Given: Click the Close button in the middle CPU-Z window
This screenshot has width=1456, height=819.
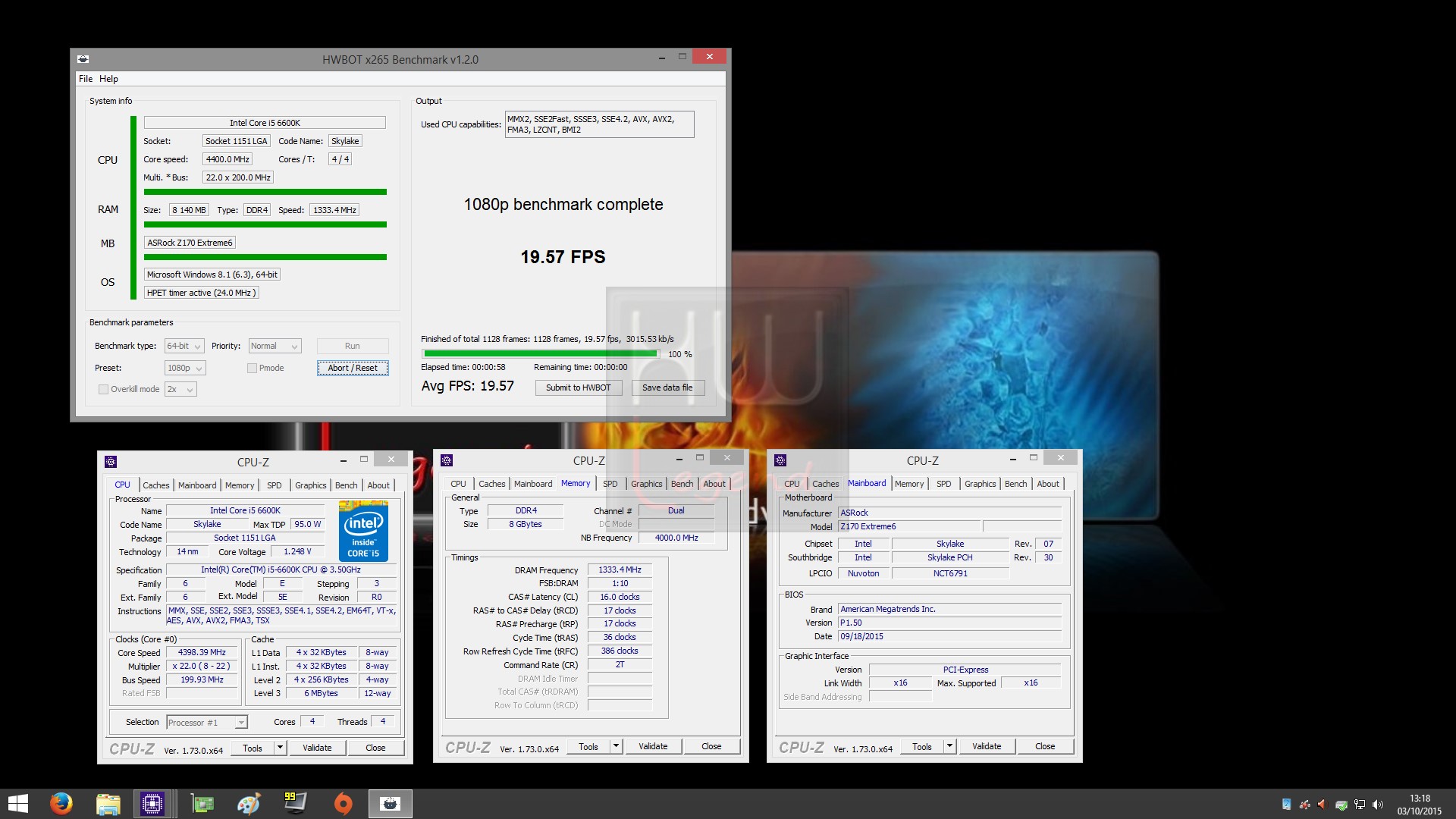Looking at the screenshot, I should 711,746.
